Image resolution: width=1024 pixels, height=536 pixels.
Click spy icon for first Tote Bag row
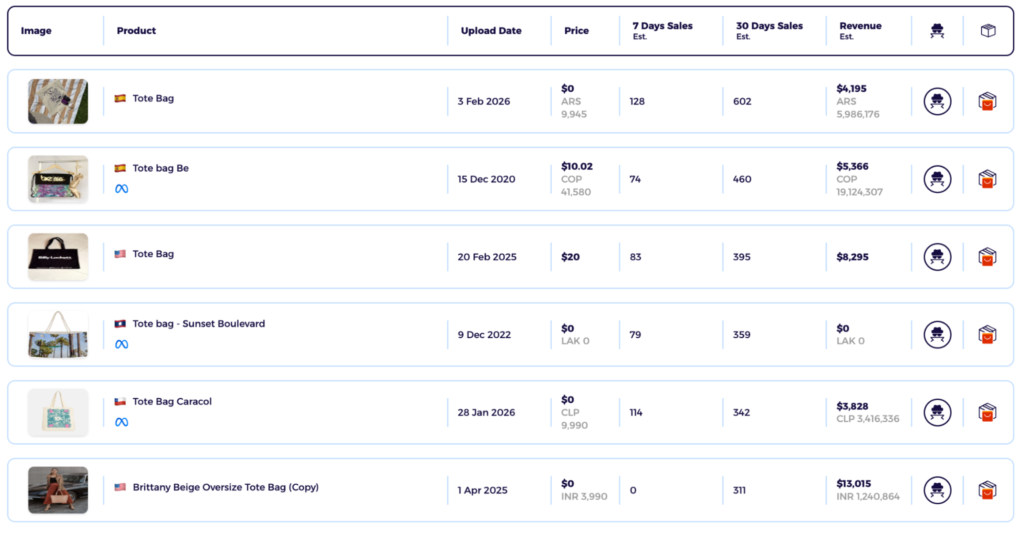[937, 101]
